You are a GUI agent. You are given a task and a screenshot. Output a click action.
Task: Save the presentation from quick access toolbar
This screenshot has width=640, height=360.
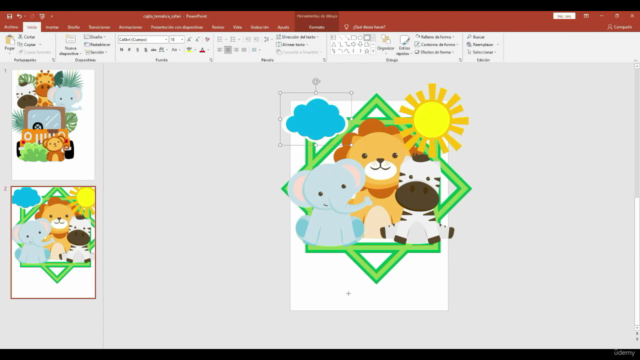9,16
